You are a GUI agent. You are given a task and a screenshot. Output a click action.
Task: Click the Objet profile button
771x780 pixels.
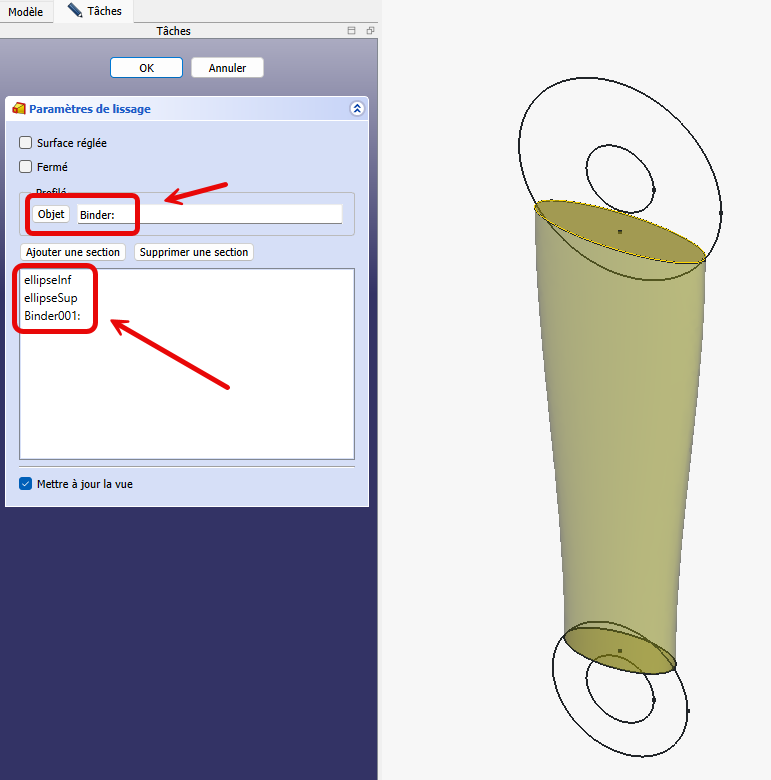point(51,214)
